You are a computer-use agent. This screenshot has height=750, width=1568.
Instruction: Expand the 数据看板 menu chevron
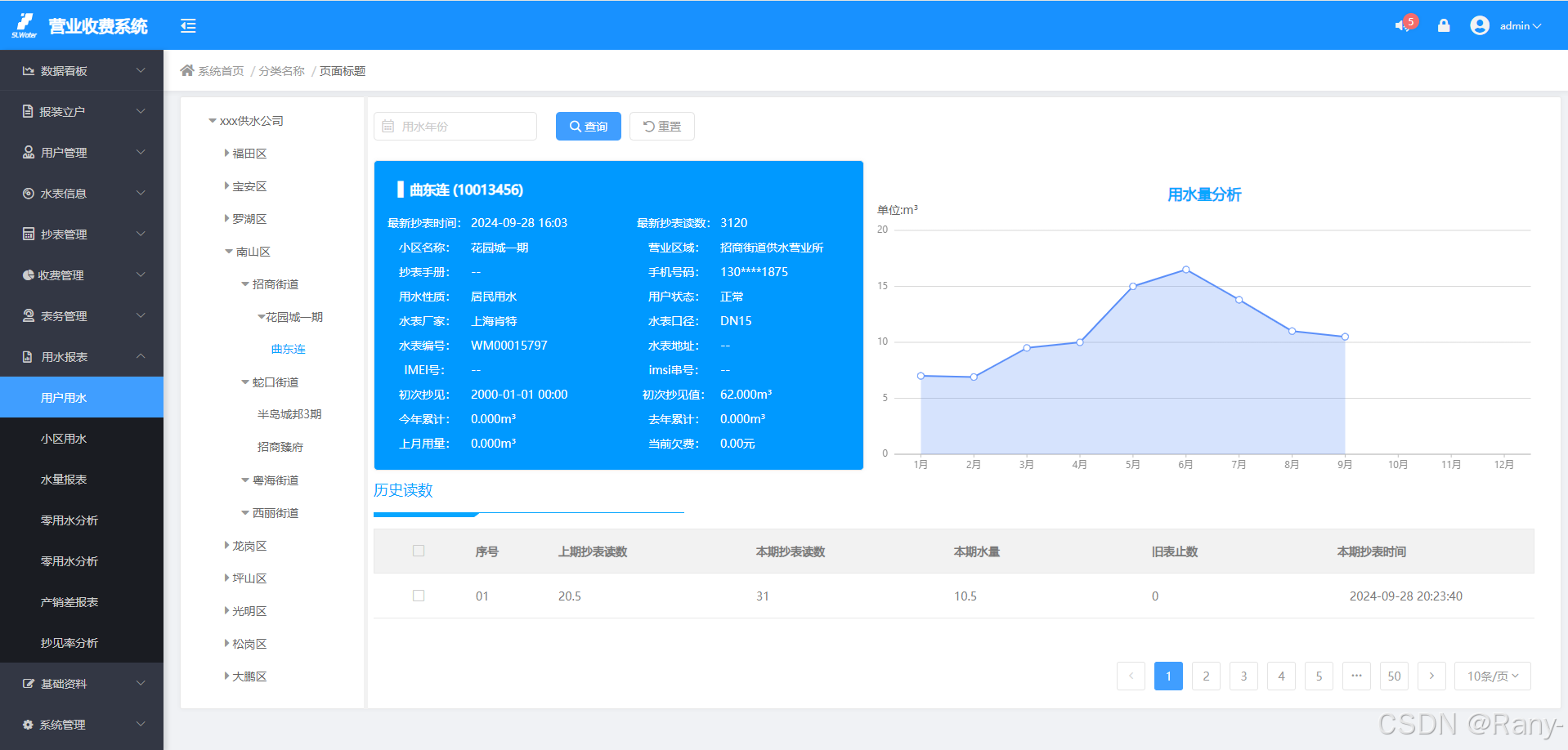pos(141,70)
